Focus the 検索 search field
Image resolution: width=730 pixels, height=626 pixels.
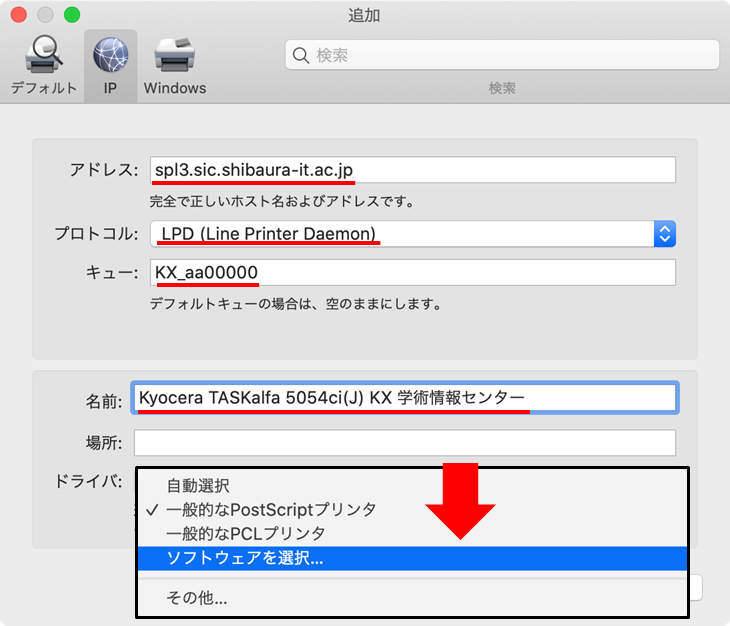(x=502, y=55)
